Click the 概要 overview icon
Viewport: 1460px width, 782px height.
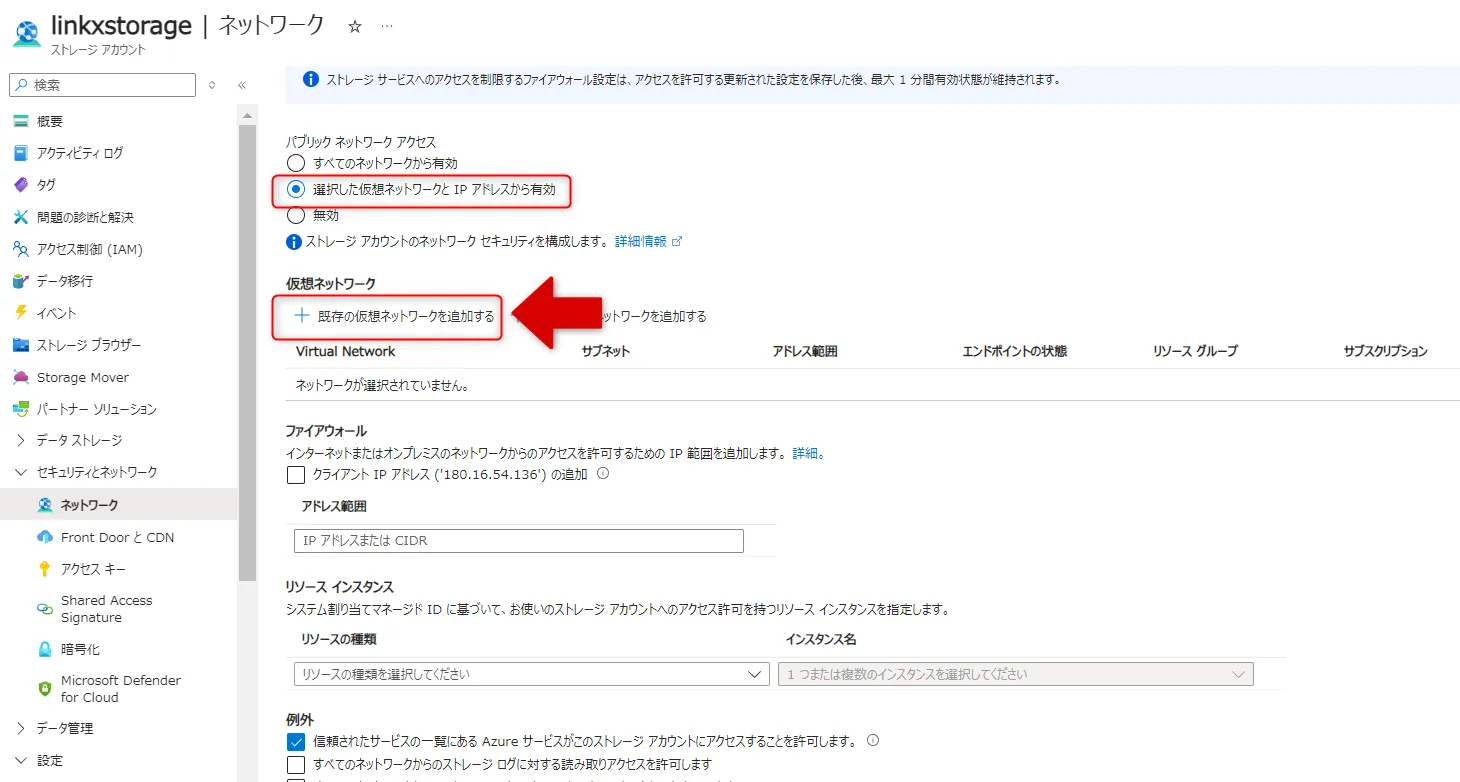click(x=21, y=121)
